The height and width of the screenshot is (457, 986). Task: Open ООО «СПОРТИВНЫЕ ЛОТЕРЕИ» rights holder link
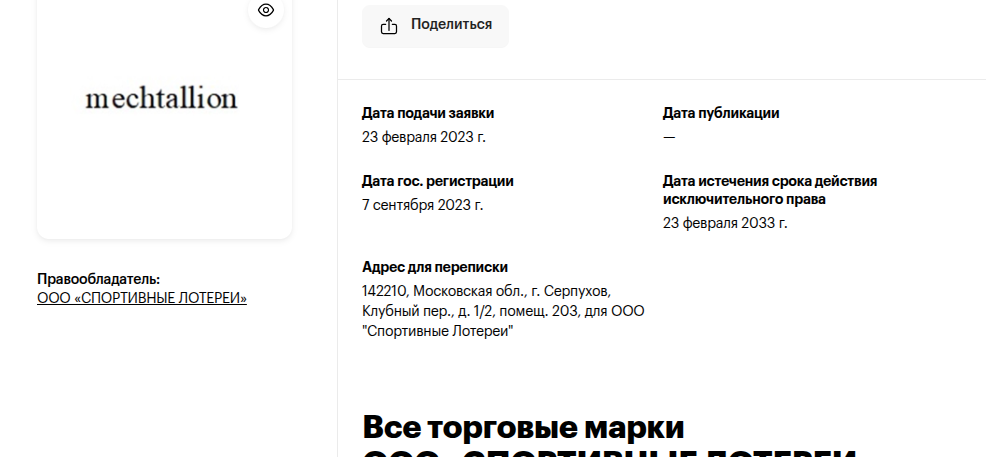[142, 298]
